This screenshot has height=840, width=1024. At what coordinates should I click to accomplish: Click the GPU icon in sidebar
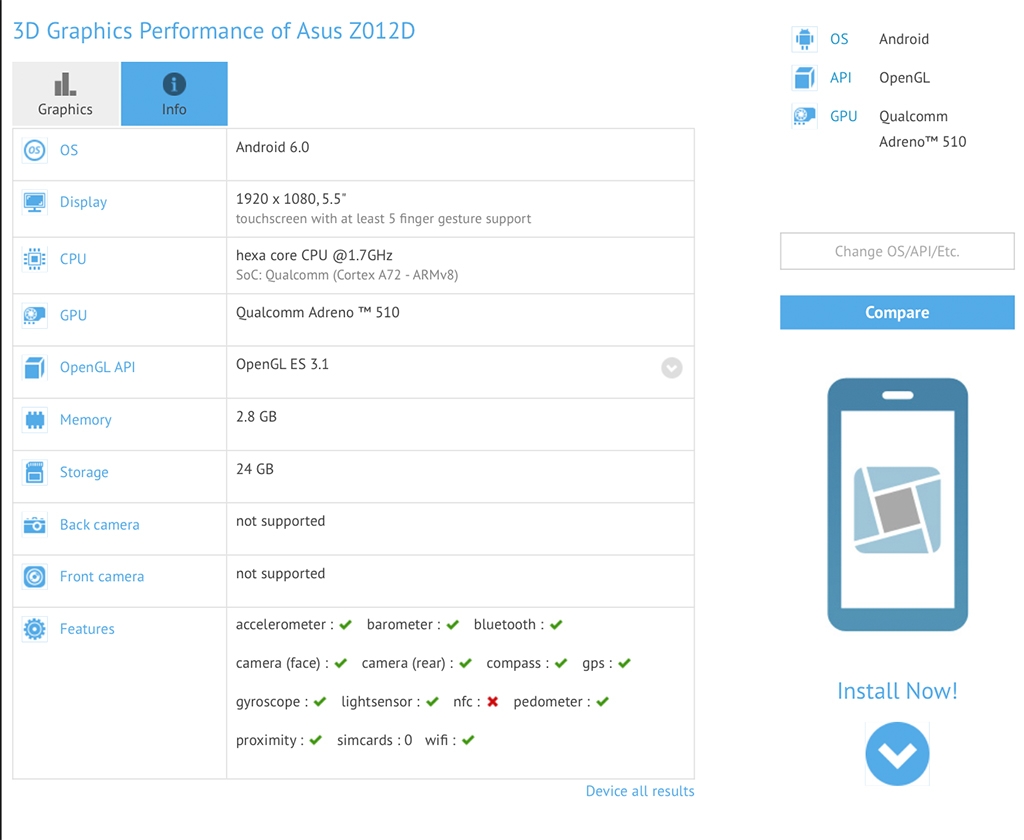coord(805,116)
